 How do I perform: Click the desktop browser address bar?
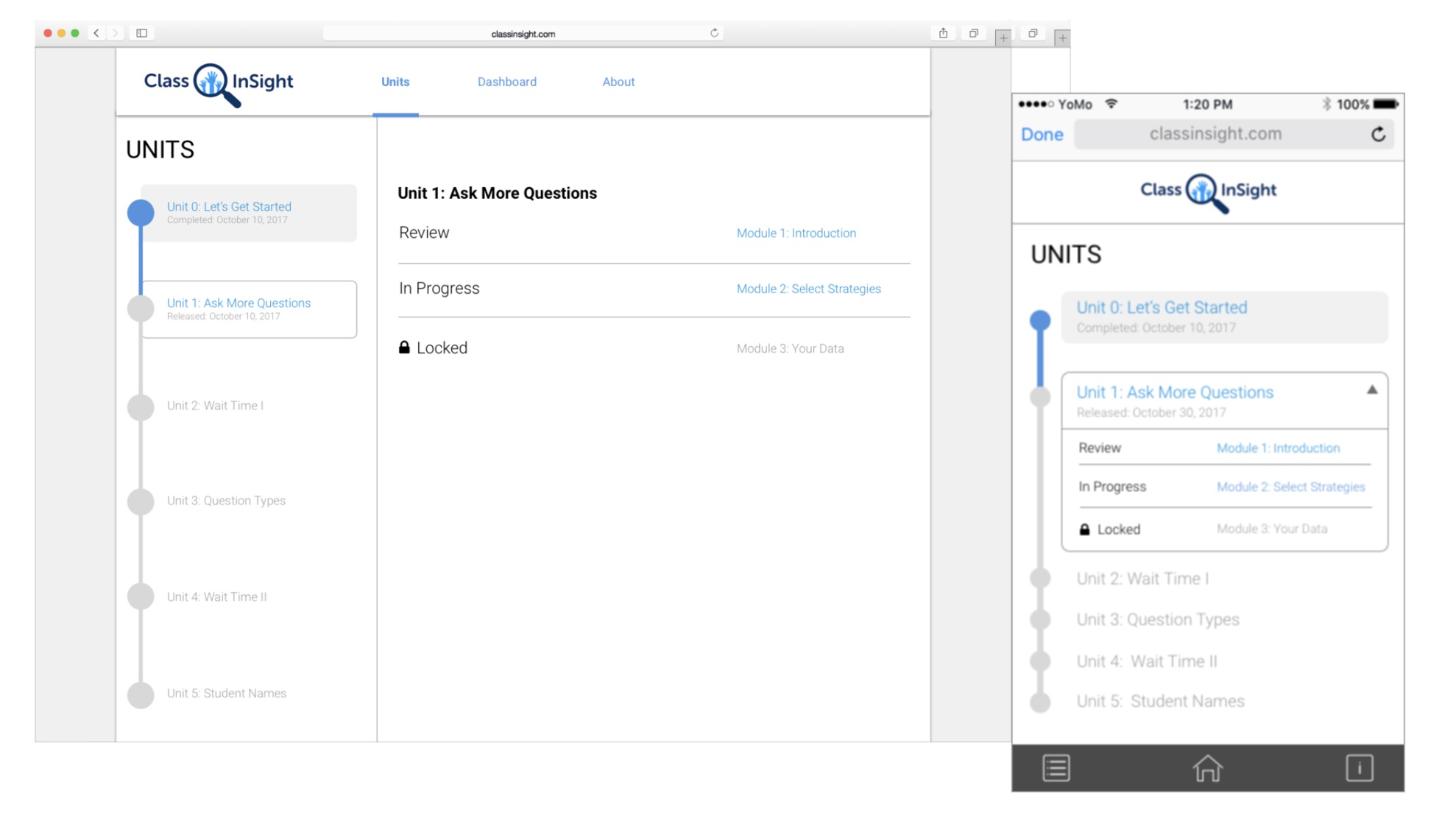point(523,33)
